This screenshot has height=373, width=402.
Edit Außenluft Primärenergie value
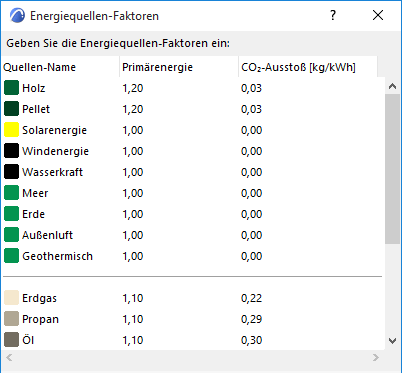click(x=133, y=235)
